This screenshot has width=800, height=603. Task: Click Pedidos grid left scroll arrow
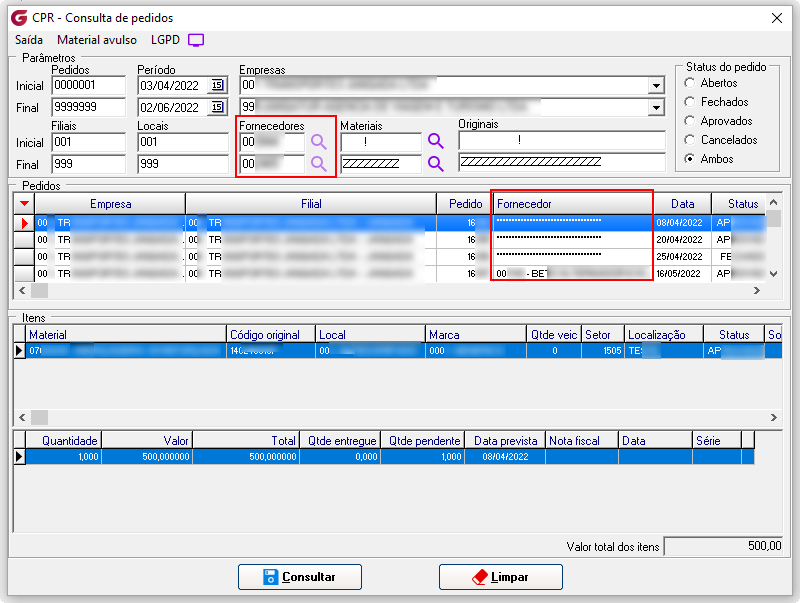click(22, 290)
